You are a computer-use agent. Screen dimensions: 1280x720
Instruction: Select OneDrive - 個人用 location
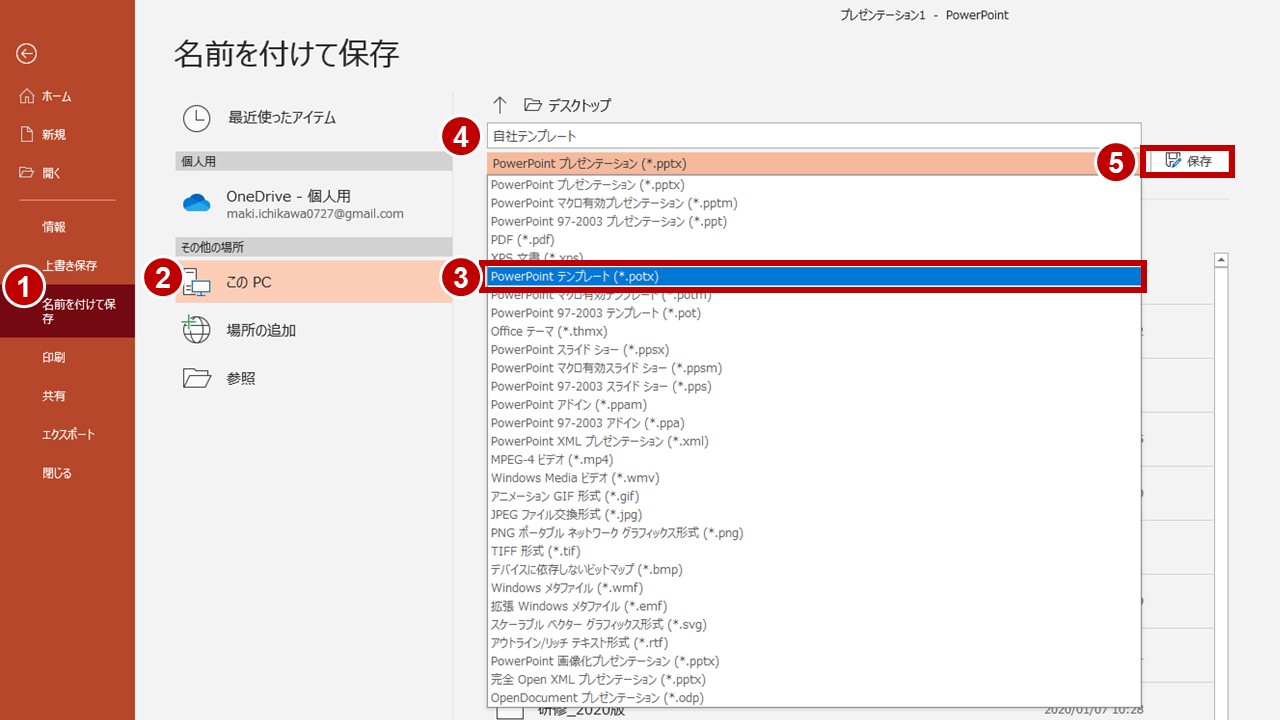pos(314,204)
